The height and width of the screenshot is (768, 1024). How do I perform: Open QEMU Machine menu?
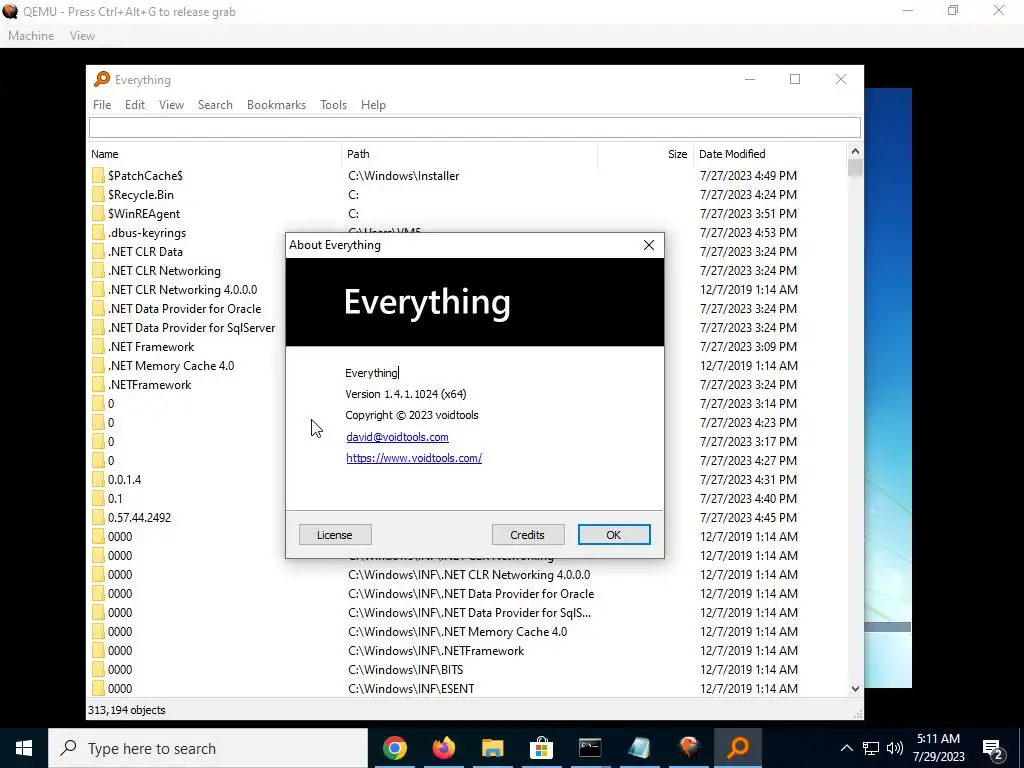(x=31, y=36)
